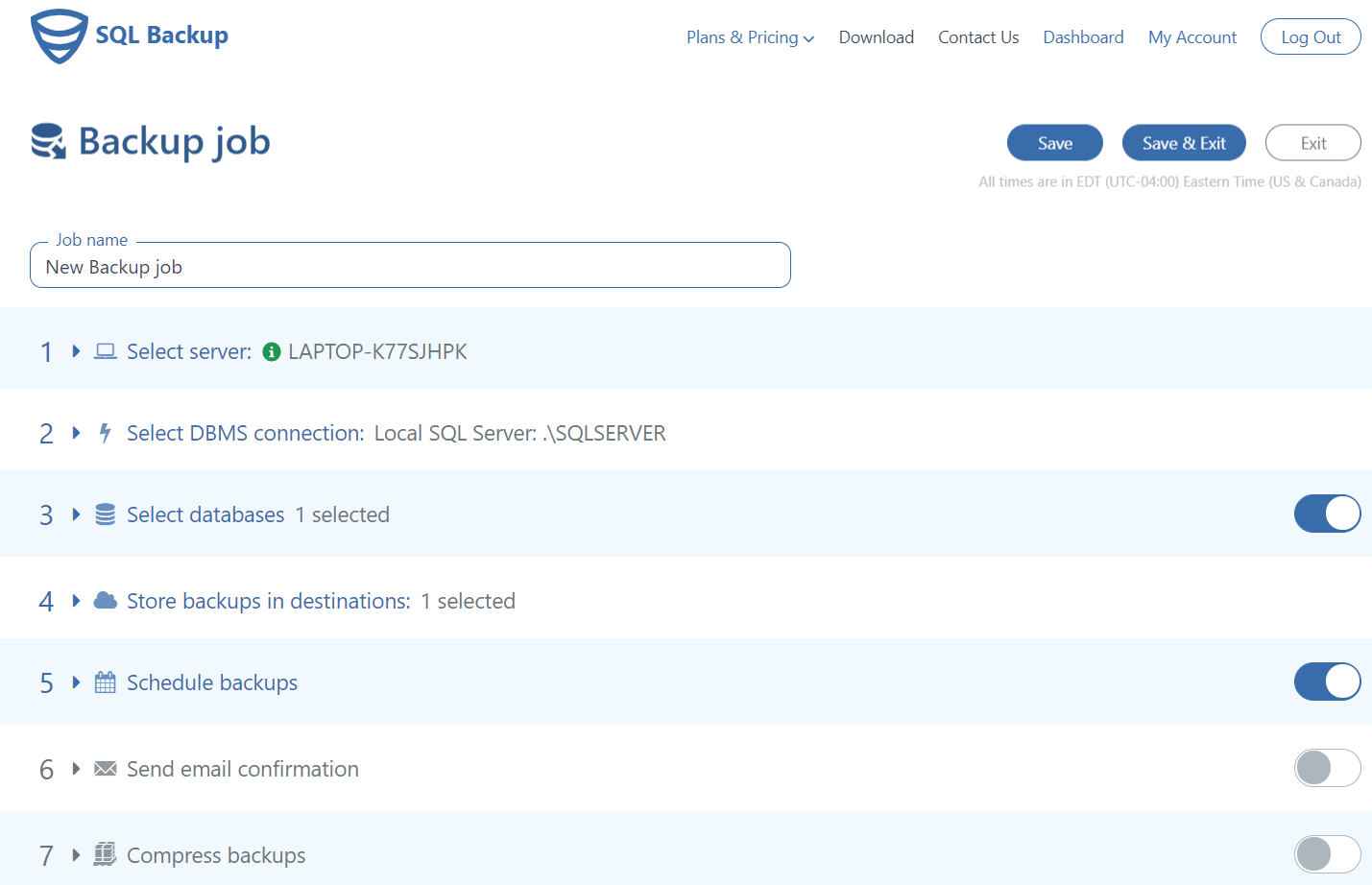This screenshot has height=885, width=1372.
Task: Click the green info icon next to LAPTOP-K77SJHPK
Action: pos(271,351)
